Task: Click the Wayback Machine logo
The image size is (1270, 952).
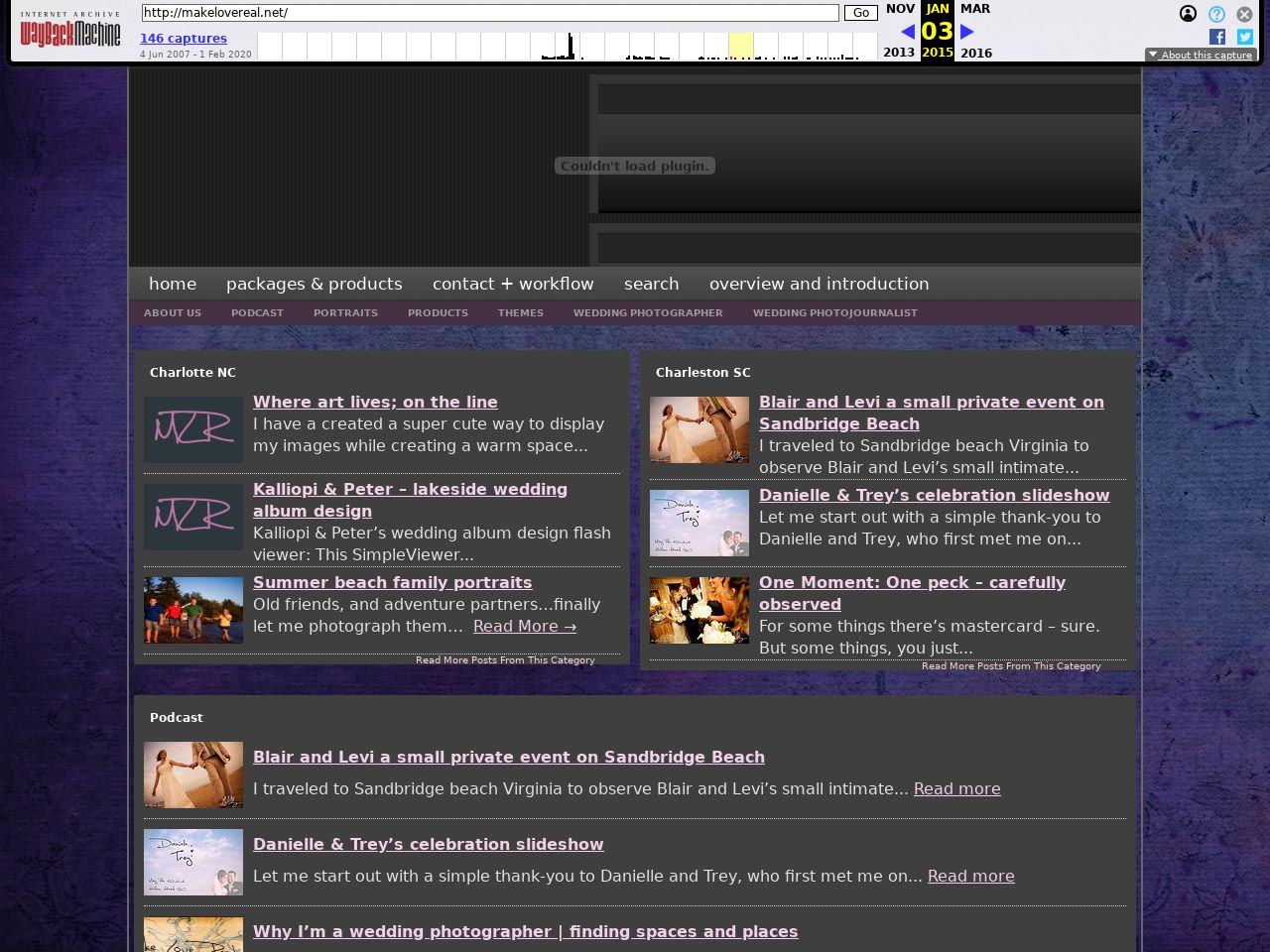Action: tap(69, 33)
